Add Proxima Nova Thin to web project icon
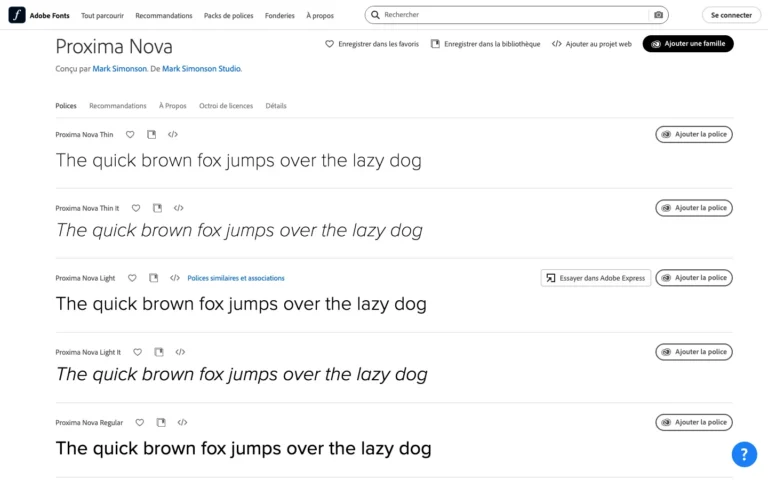This screenshot has height=480, width=768. point(172,134)
